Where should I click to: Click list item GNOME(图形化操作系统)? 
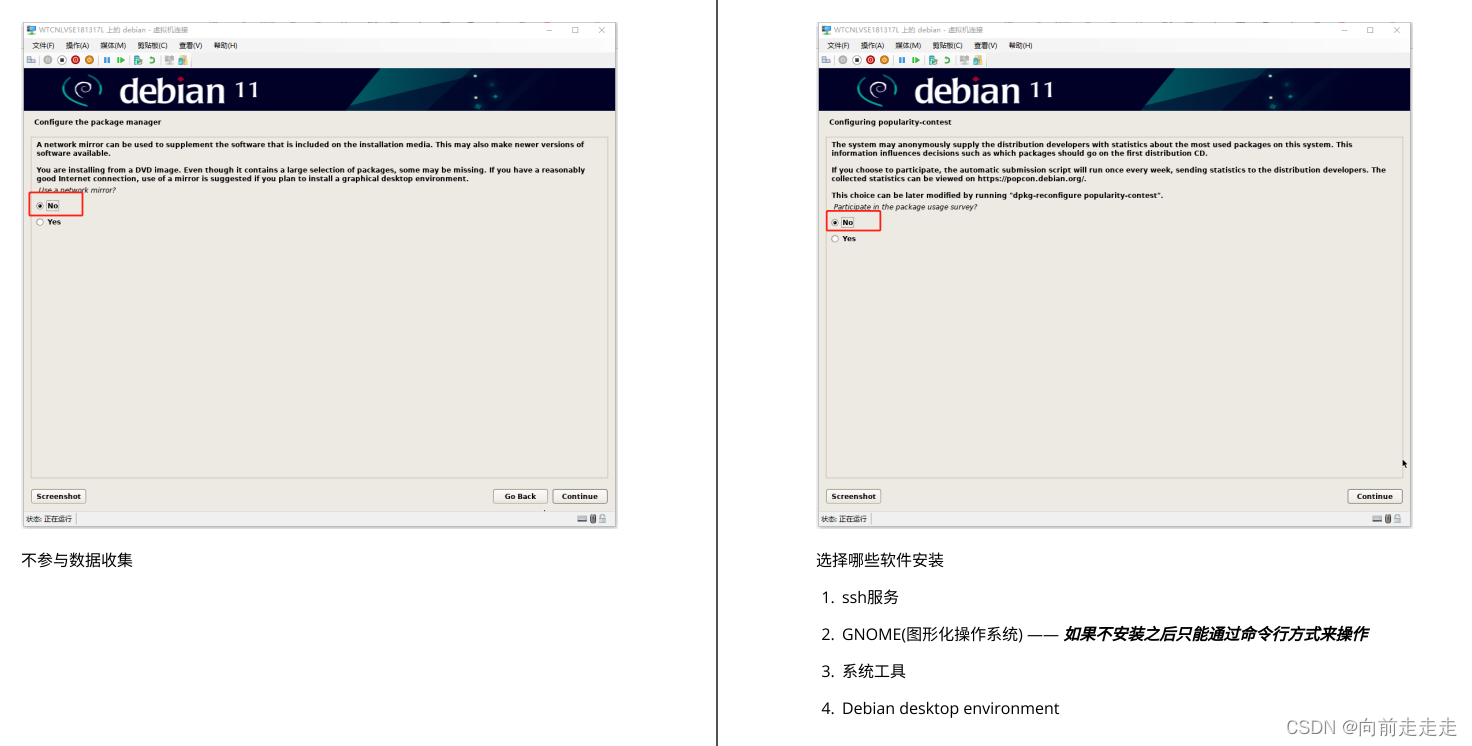pyautogui.click(x=932, y=634)
